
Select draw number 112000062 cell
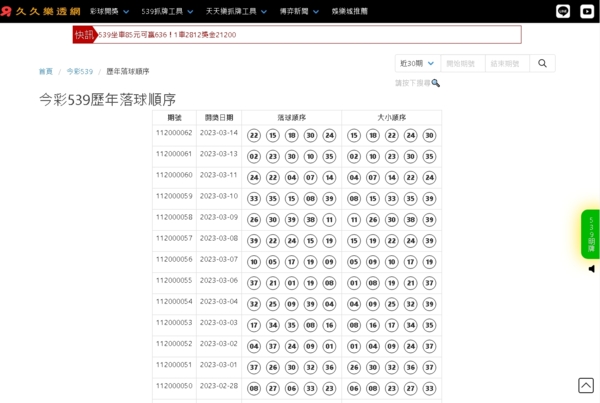coord(174,133)
